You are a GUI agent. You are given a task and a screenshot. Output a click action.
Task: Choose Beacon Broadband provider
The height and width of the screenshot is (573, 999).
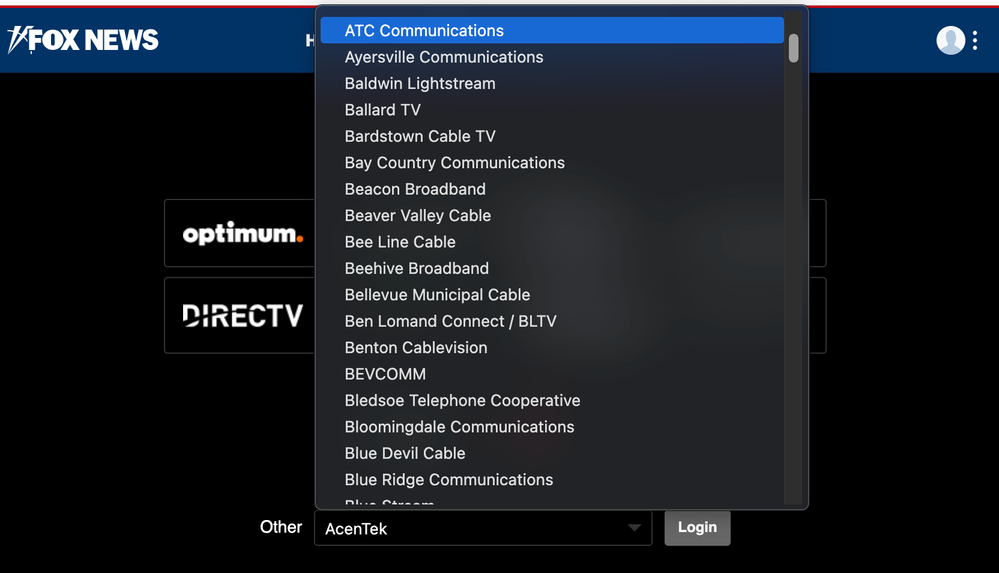tap(415, 189)
